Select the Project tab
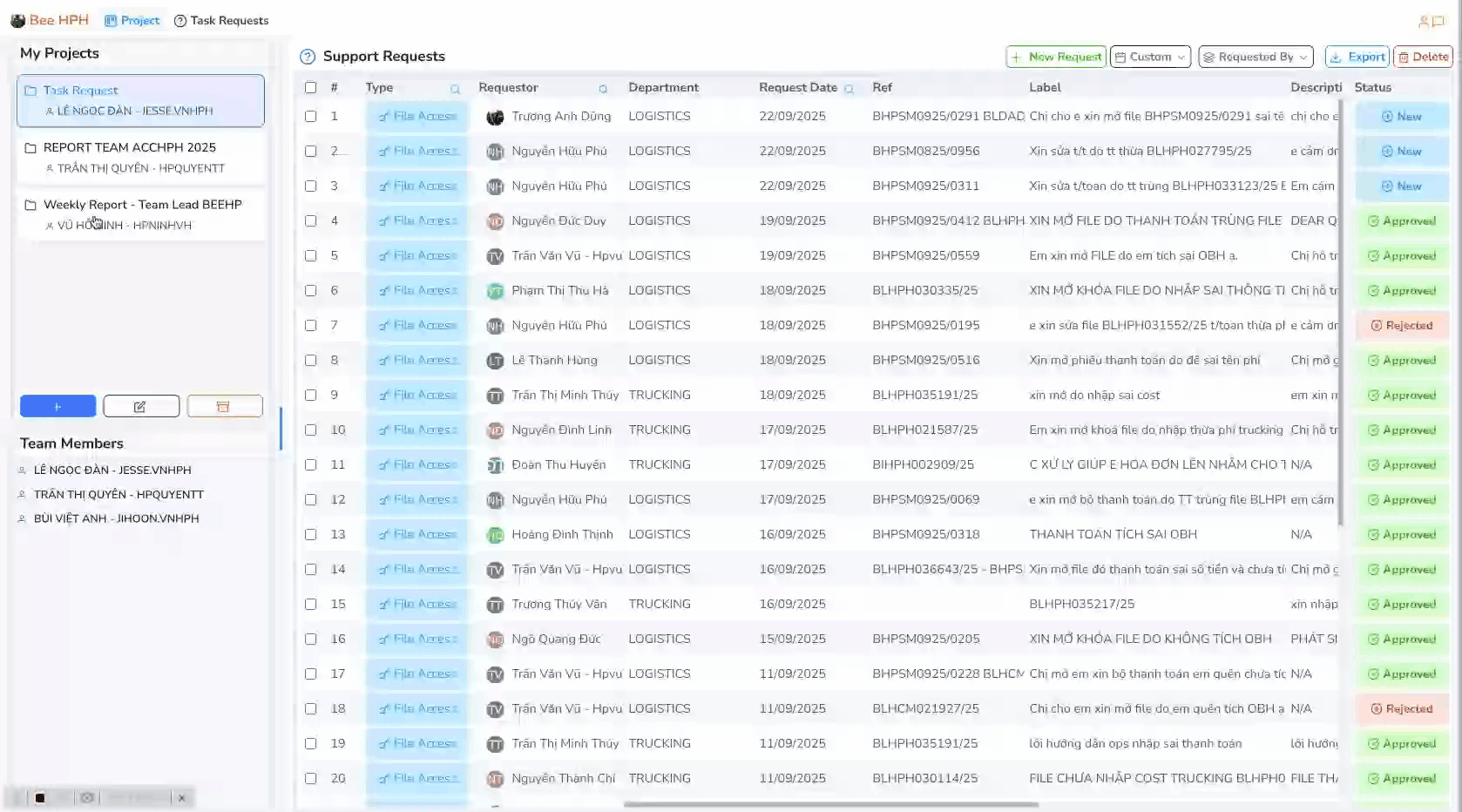 click(132, 20)
